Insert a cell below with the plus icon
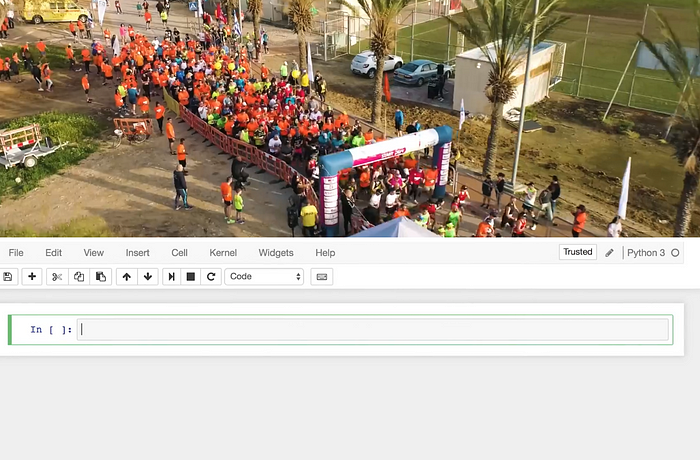 point(32,276)
